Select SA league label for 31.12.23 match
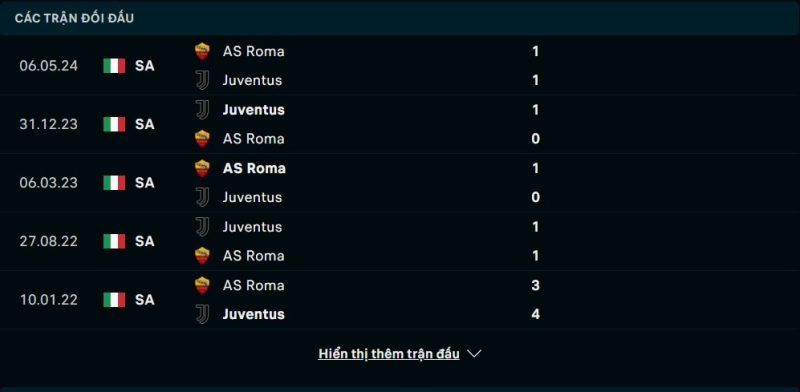The width and height of the screenshot is (800, 392). pyautogui.click(x=144, y=124)
